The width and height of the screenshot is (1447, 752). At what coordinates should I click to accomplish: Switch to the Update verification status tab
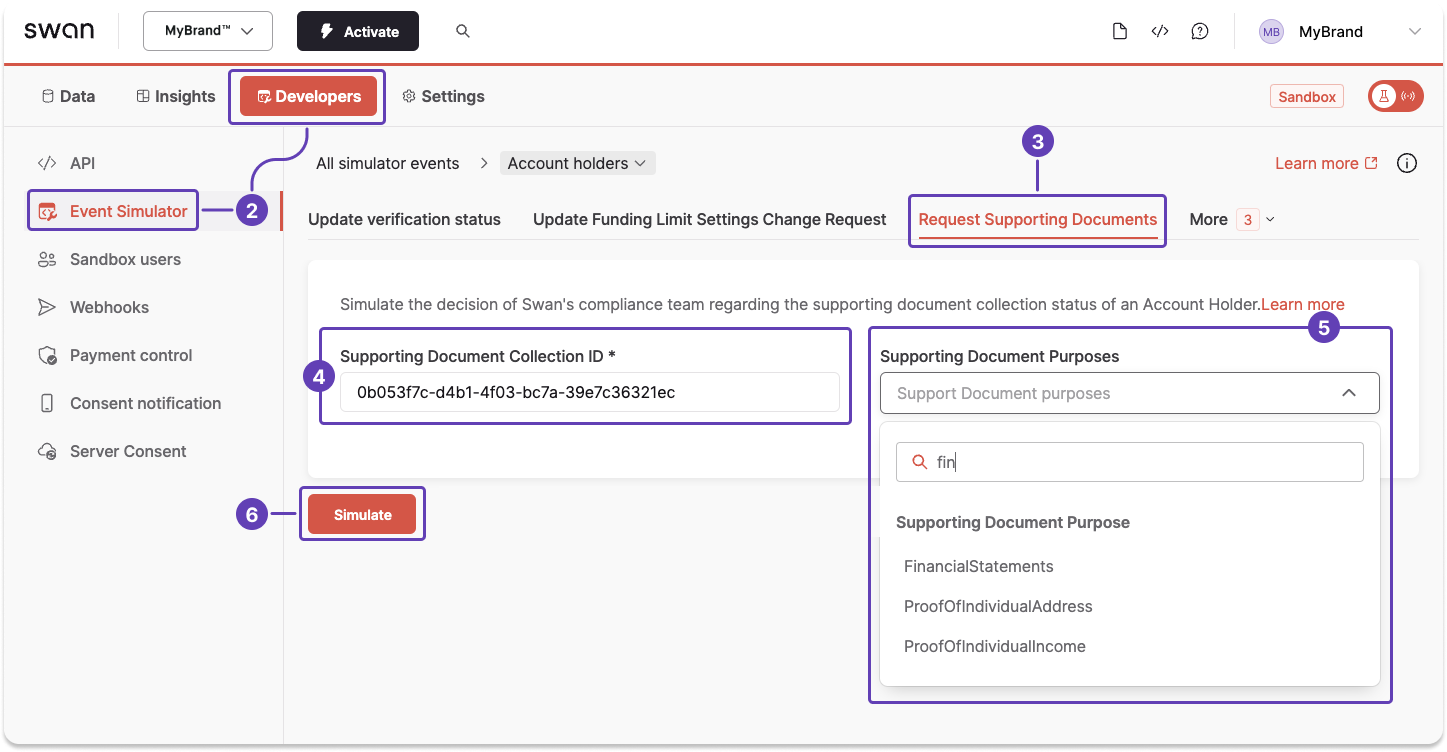pyautogui.click(x=404, y=219)
